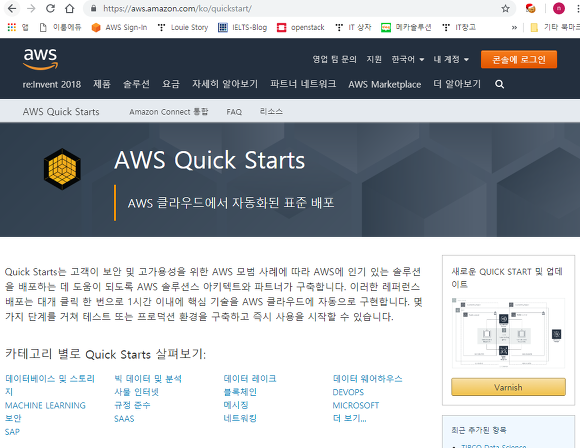Open the 한국어 language dropdown
Screen dimensions: 580x448
(x=407, y=59)
